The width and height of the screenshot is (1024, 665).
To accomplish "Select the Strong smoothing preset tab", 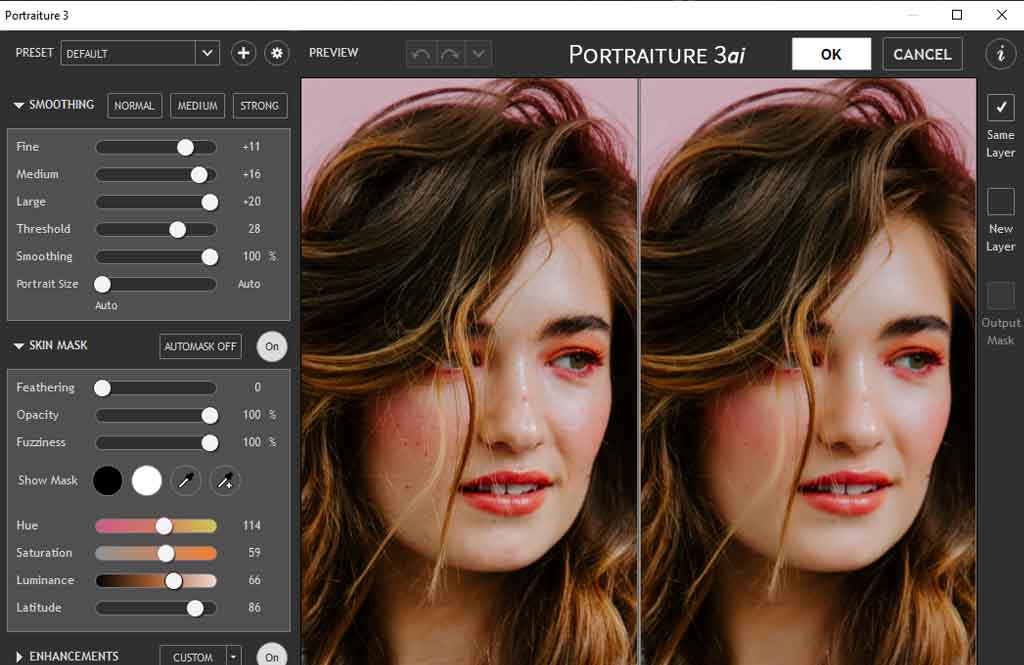I will 260,105.
